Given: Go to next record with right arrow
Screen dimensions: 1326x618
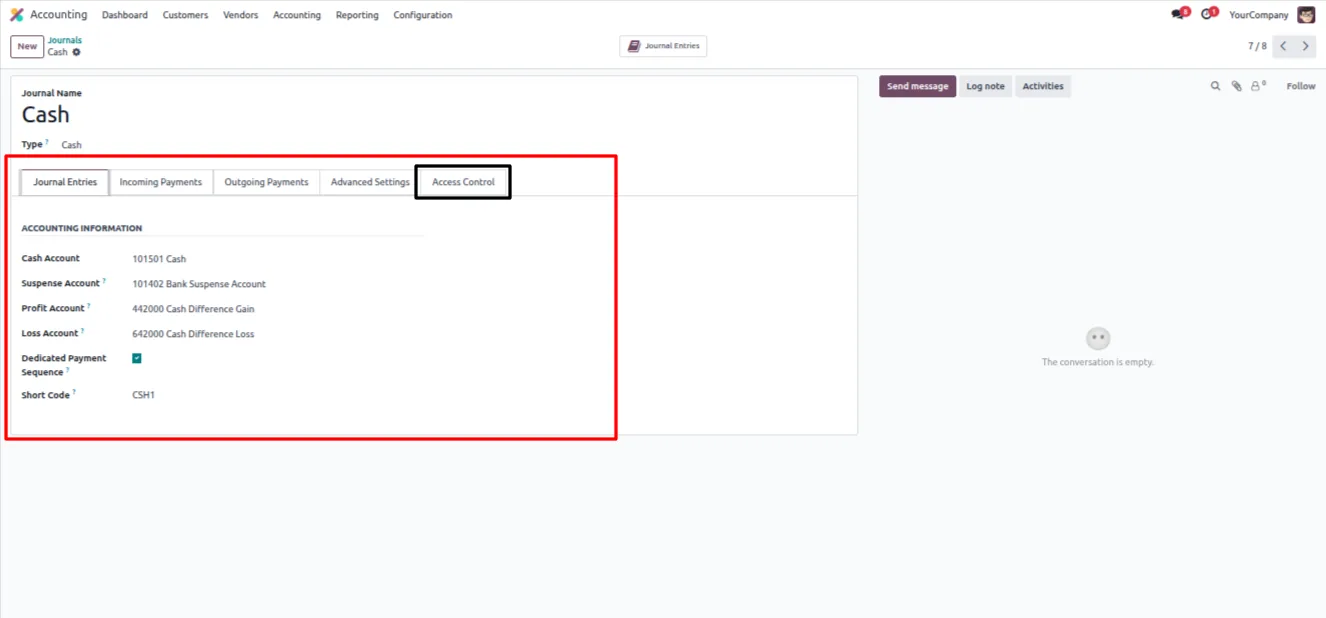Looking at the screenshot, I should tap(1305, 46).
